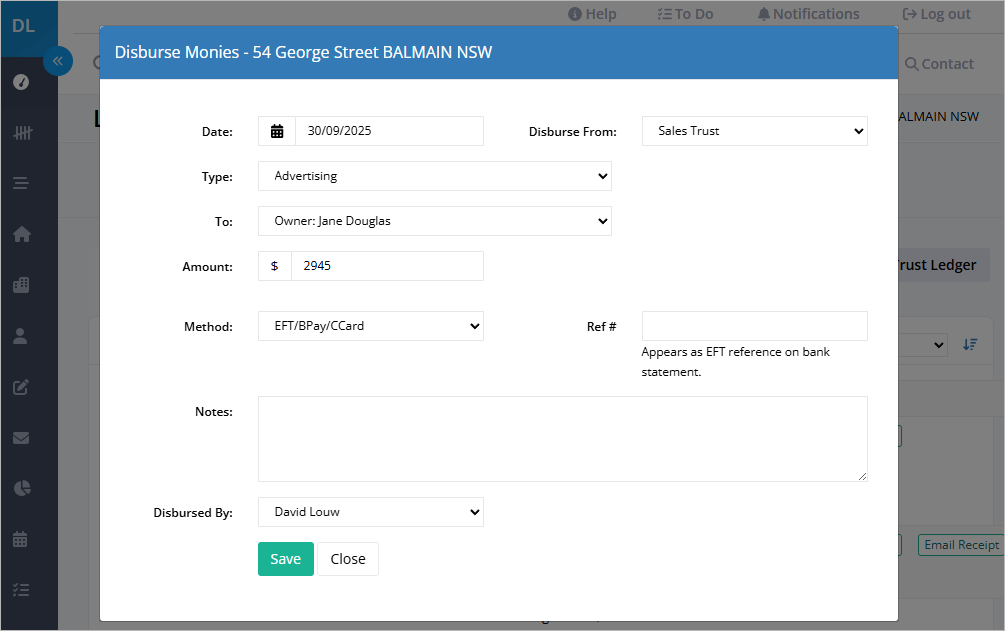Screen dimensions: 1005x631
Task: Click into the Ref # field
Action: [x=754, y=326]
